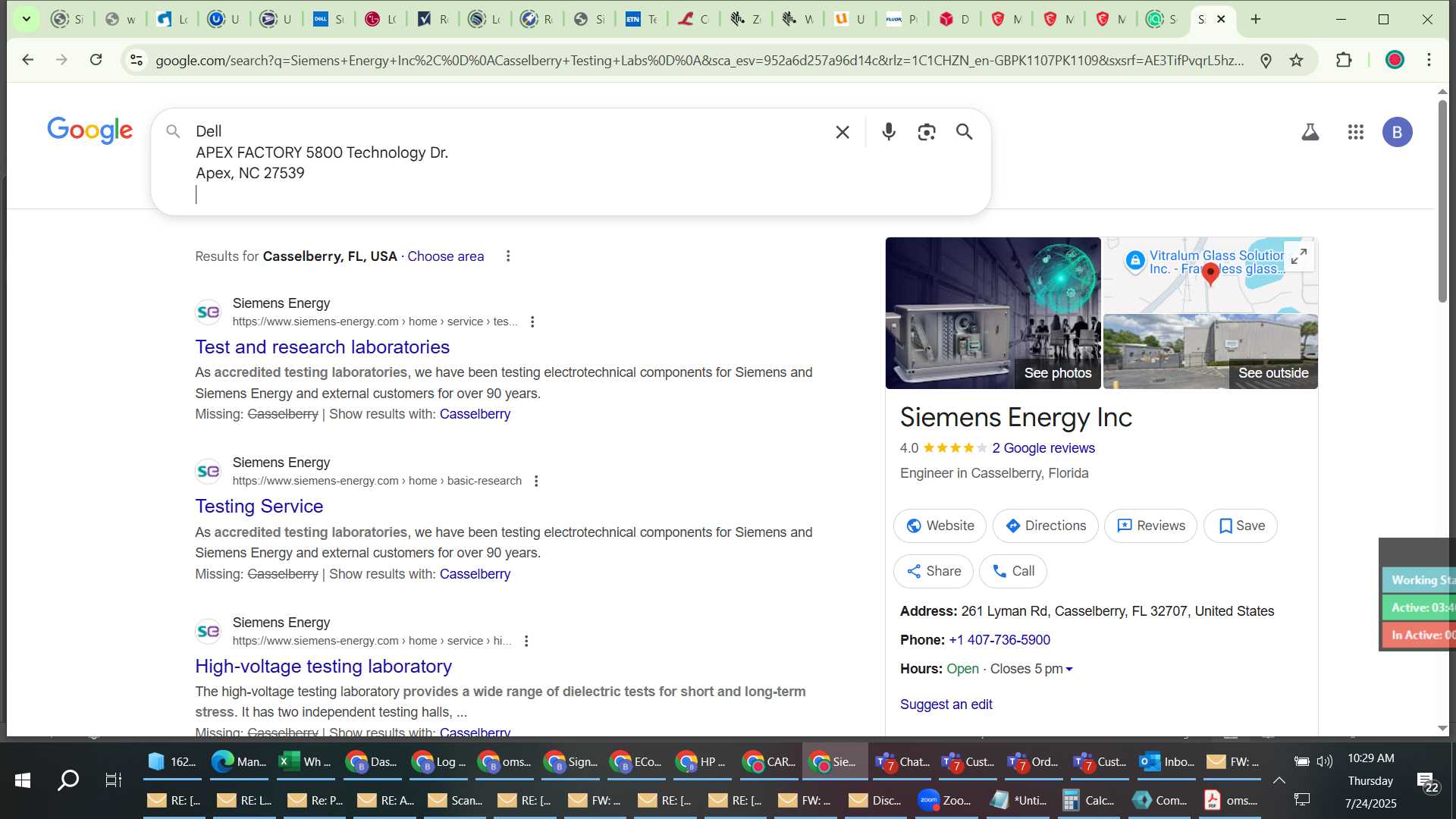Viewport: 1456px width, 819px height.
Task: Expand the map to fullscreen
Action: coord(1299,256)
